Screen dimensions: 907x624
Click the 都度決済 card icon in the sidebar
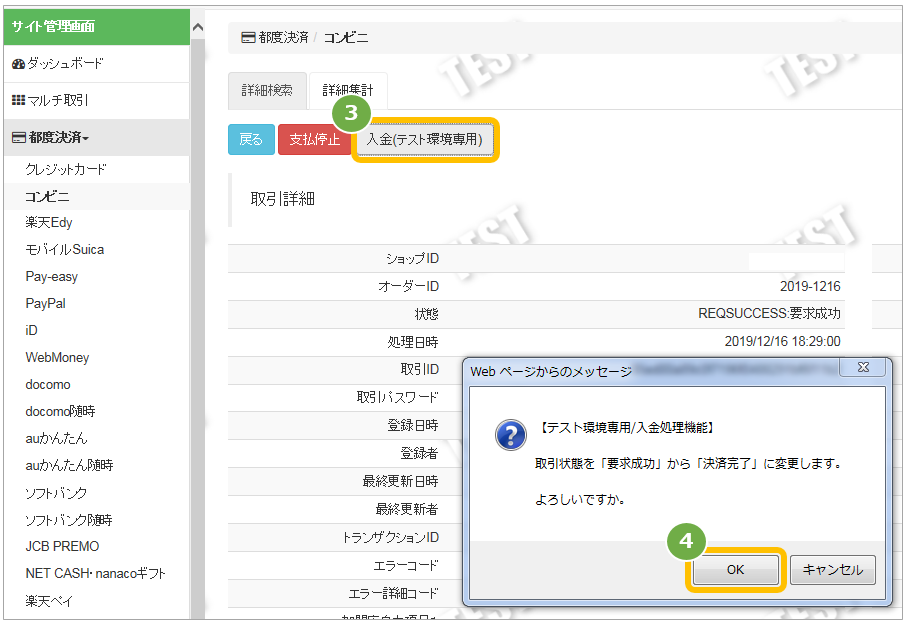19,138
